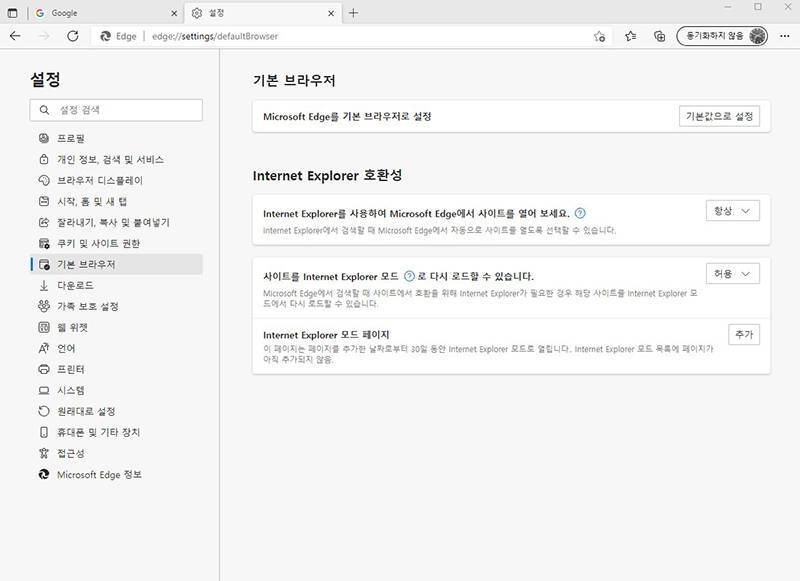800x581 pixels.
Task: Click help icon after Internet Explorer 모드
Action: [x=409, y=276]
